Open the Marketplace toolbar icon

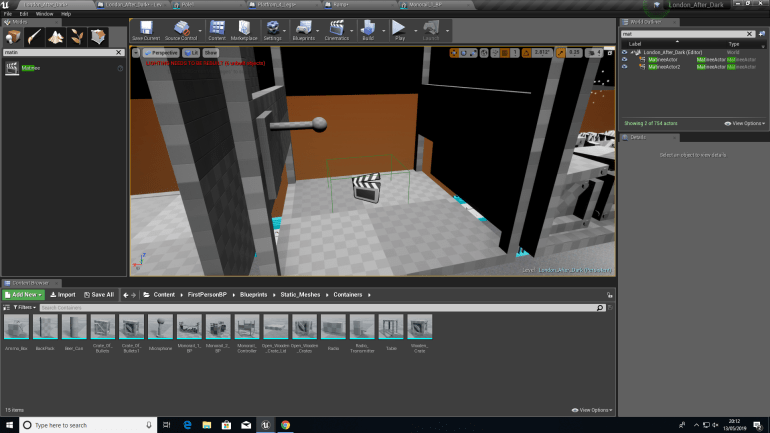[244, 30]
